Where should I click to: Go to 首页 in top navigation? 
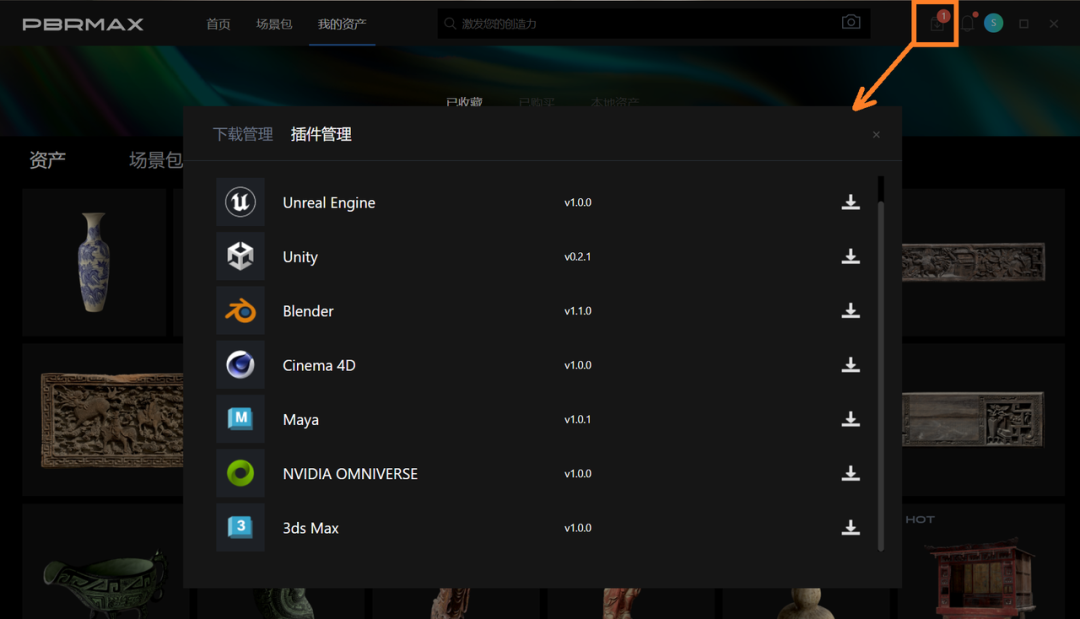click(x=218, y=24)
